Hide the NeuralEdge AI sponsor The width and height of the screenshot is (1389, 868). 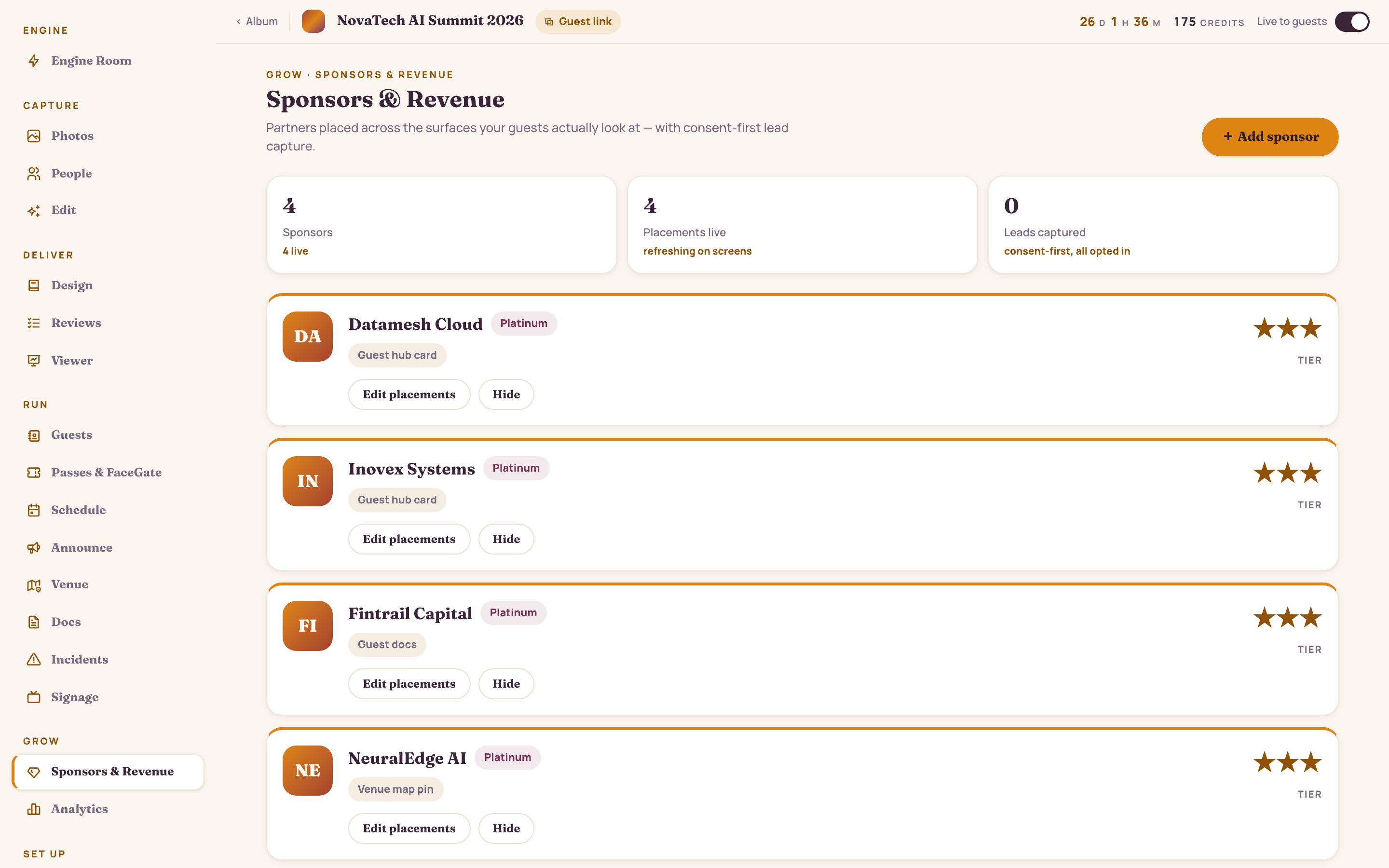click(506, 828)
